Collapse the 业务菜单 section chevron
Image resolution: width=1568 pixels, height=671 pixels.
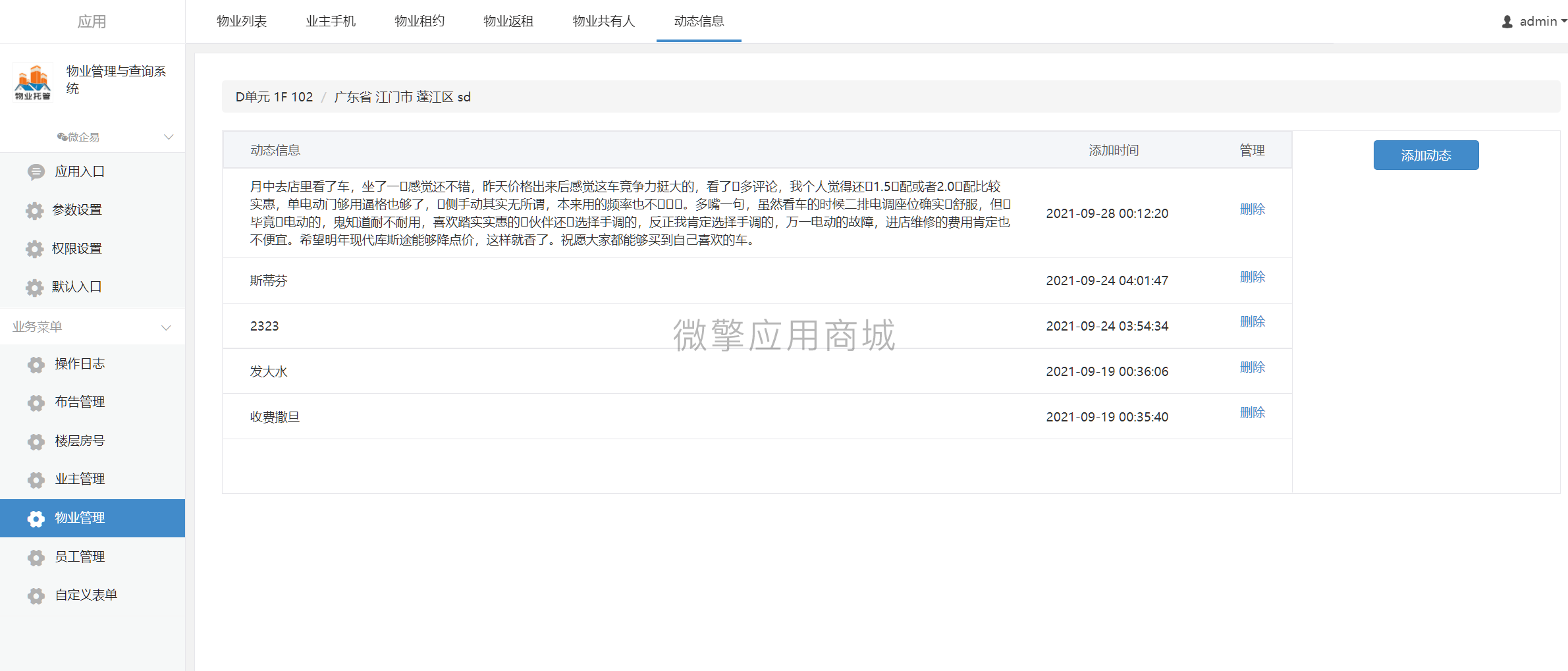coord(166,327)
